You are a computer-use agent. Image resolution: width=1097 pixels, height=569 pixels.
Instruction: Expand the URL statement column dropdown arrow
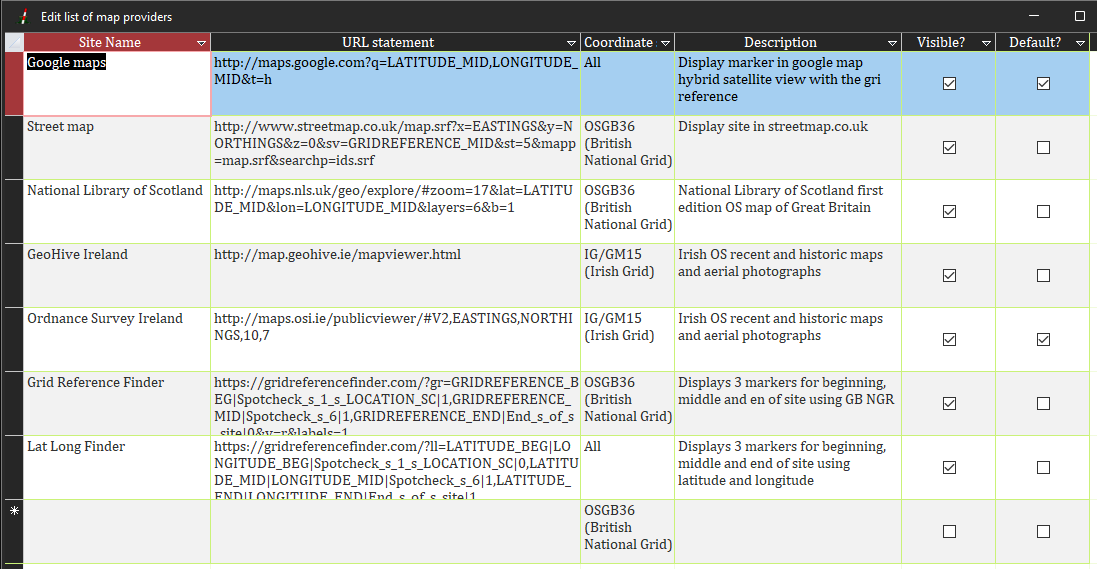point(572,43)
